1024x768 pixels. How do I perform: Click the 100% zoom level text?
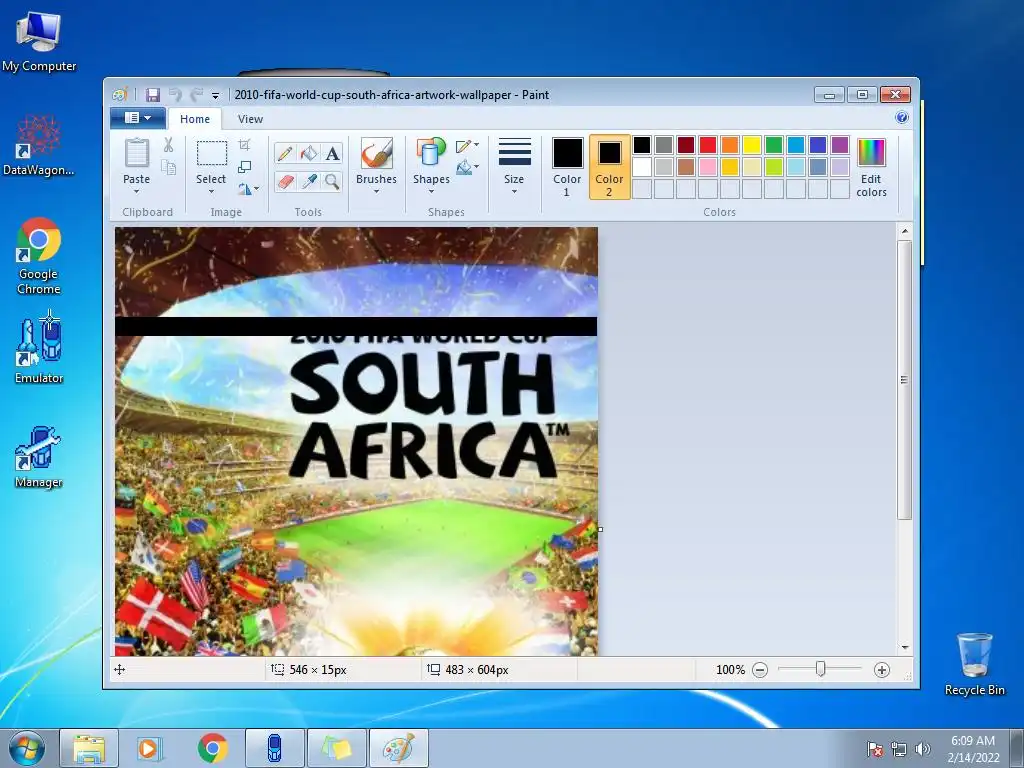pyautogui.click(x=730, y=670)
